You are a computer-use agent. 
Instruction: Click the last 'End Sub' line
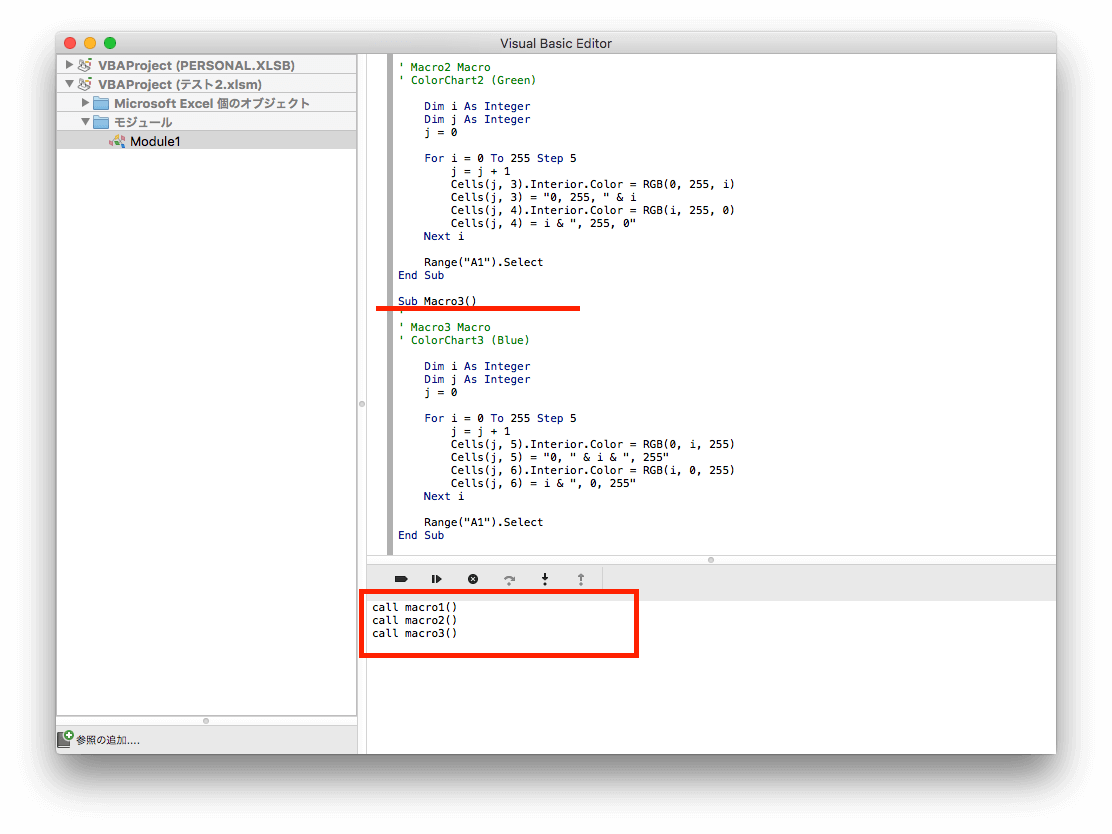point(421,535)
